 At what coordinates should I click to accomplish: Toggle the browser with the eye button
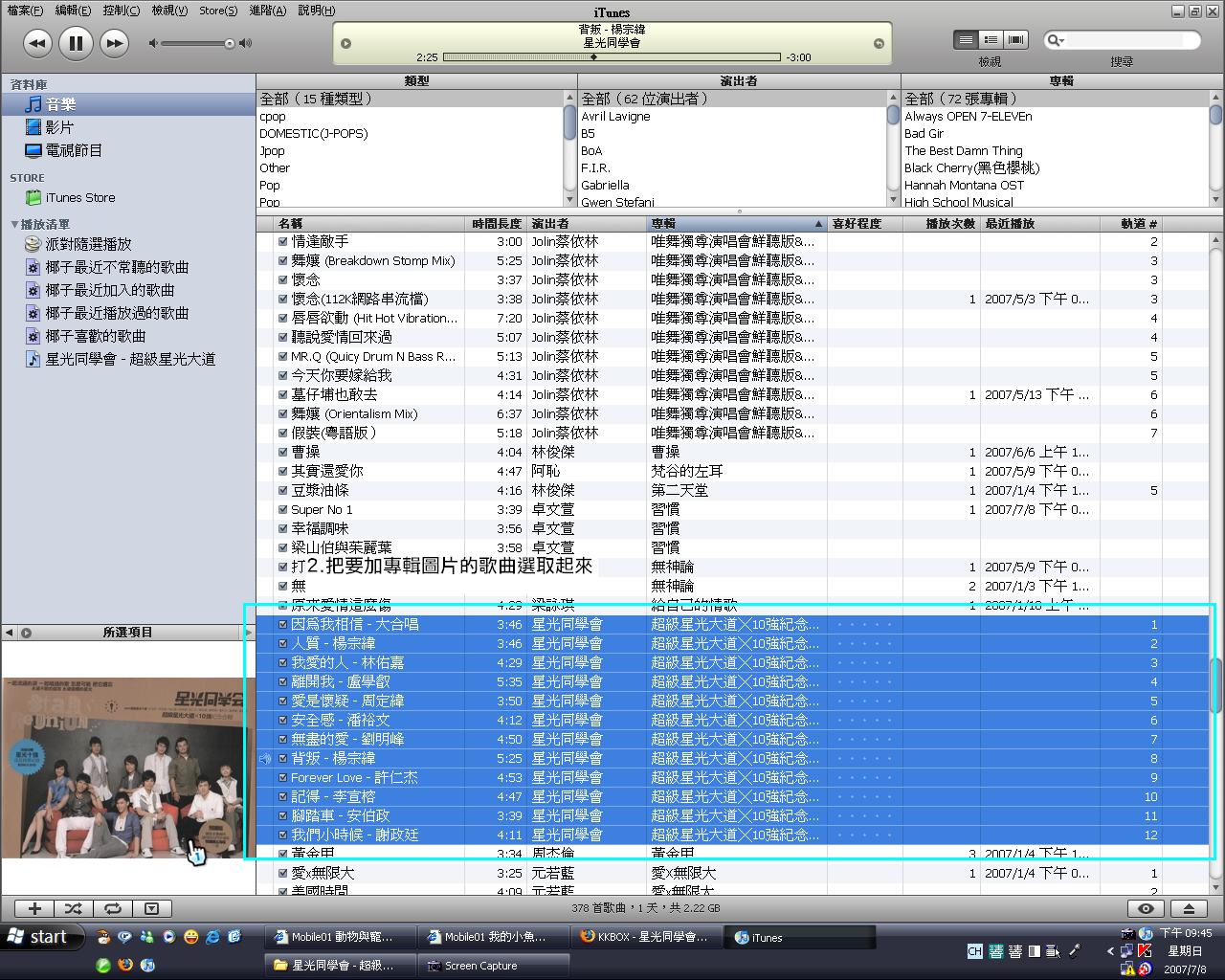[1146, 909]
